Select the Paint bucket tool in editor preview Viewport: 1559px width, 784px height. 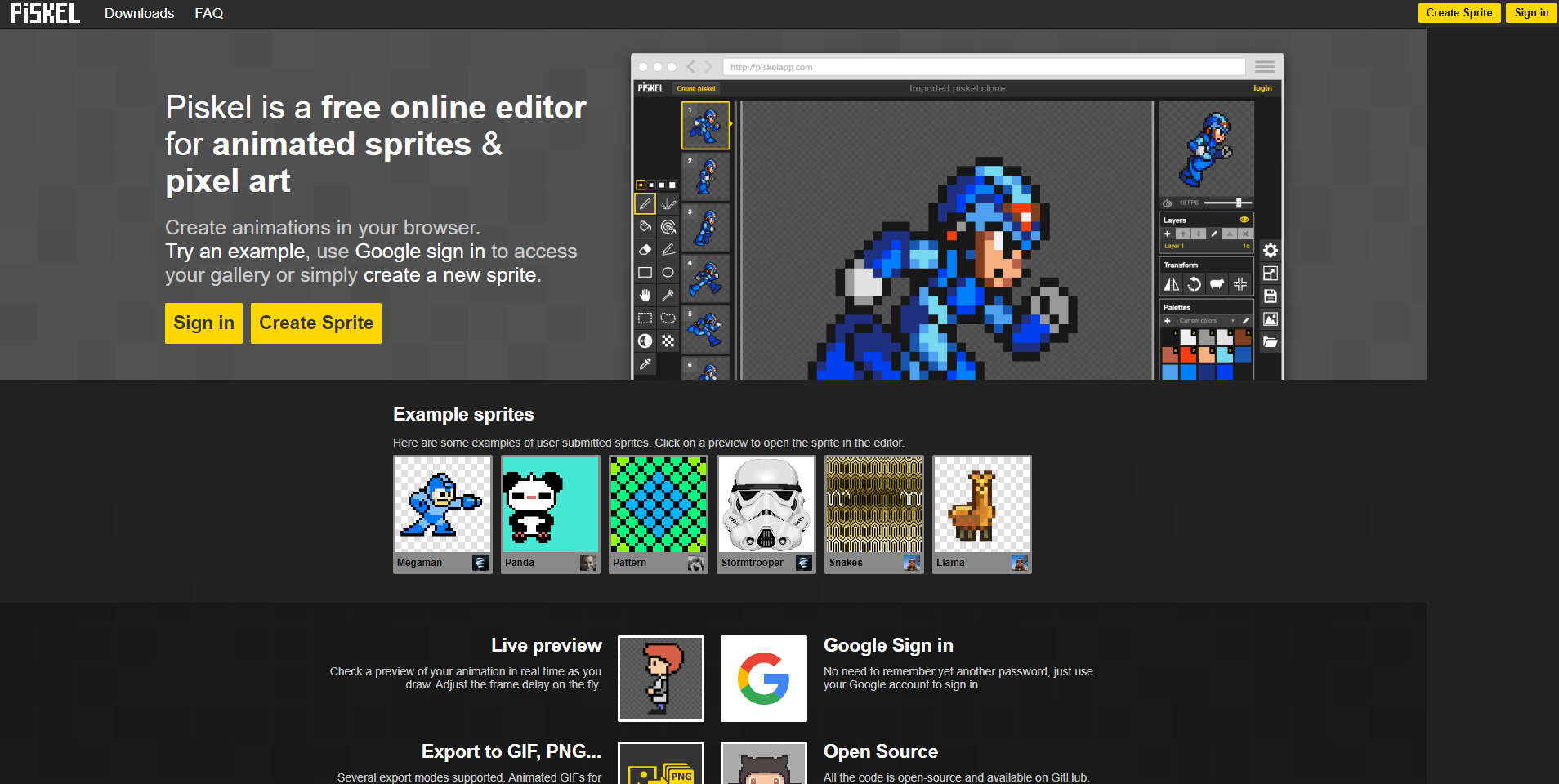pyautogui.click(x=645, y=226)
